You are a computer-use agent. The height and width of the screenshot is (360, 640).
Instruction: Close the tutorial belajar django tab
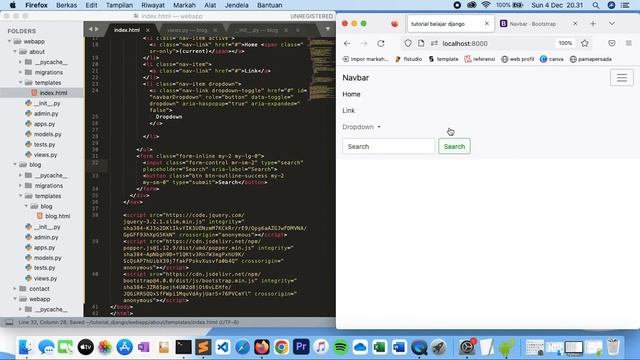pos(487,24)
